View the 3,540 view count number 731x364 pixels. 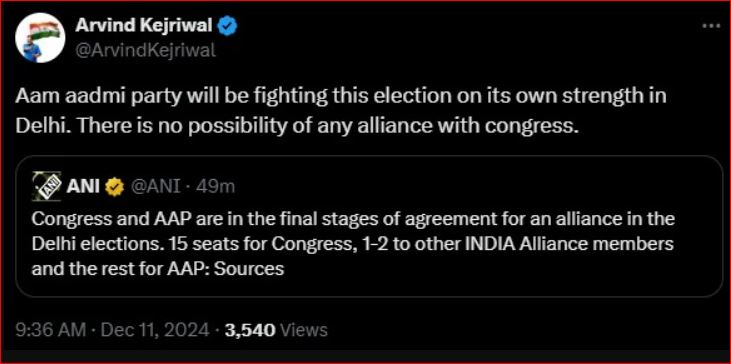pos(248,330)
